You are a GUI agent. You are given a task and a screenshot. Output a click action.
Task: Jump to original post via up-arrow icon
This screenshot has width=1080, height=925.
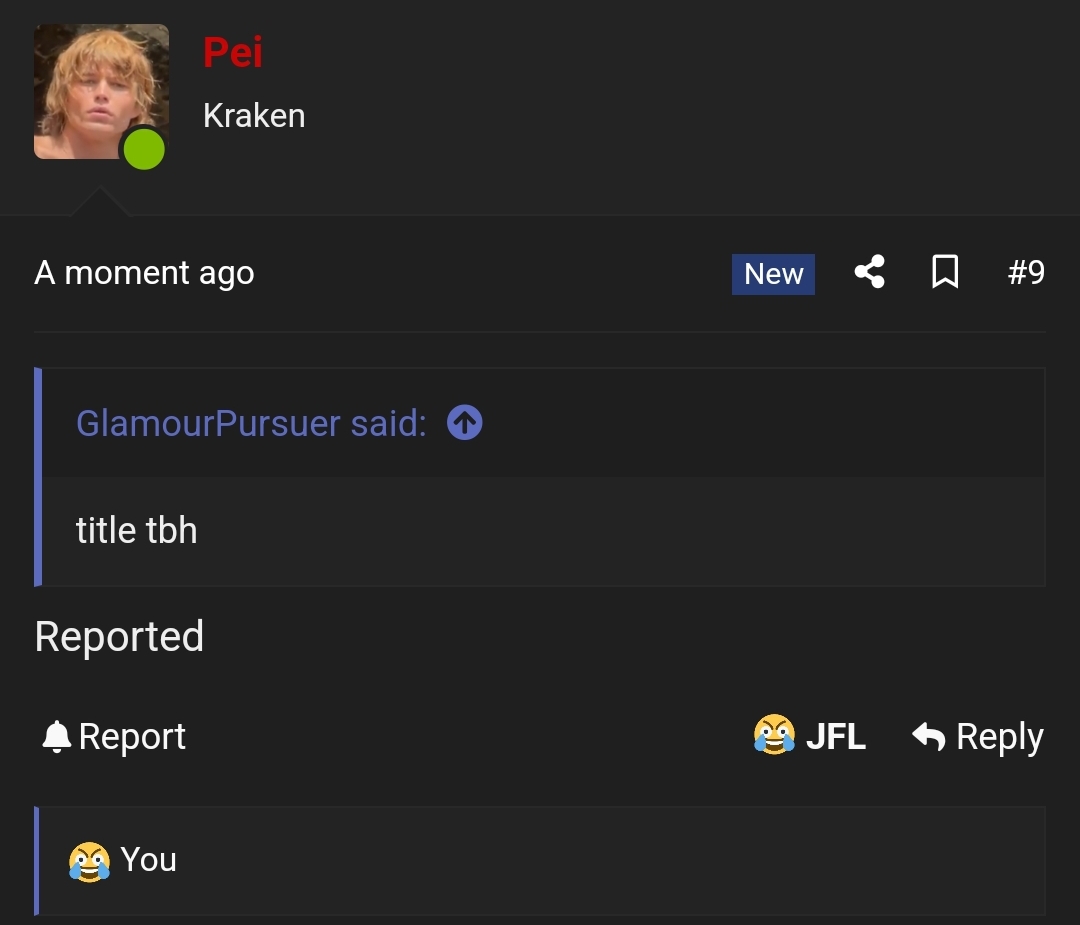click(x=465, y=423)
